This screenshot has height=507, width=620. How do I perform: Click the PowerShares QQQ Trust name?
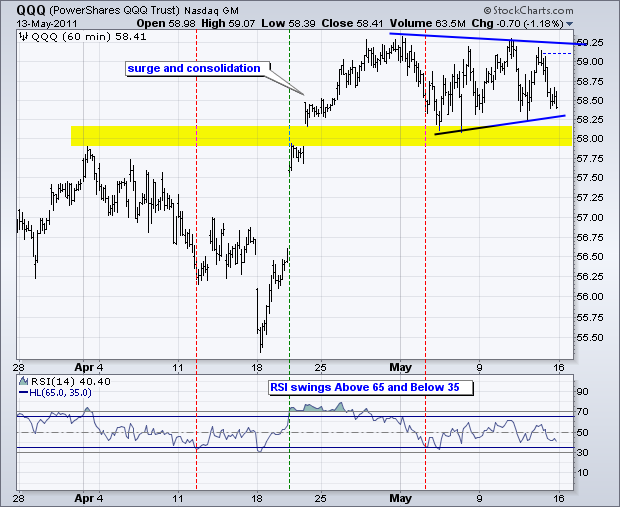pyautogui.click(x=115, y=10)
